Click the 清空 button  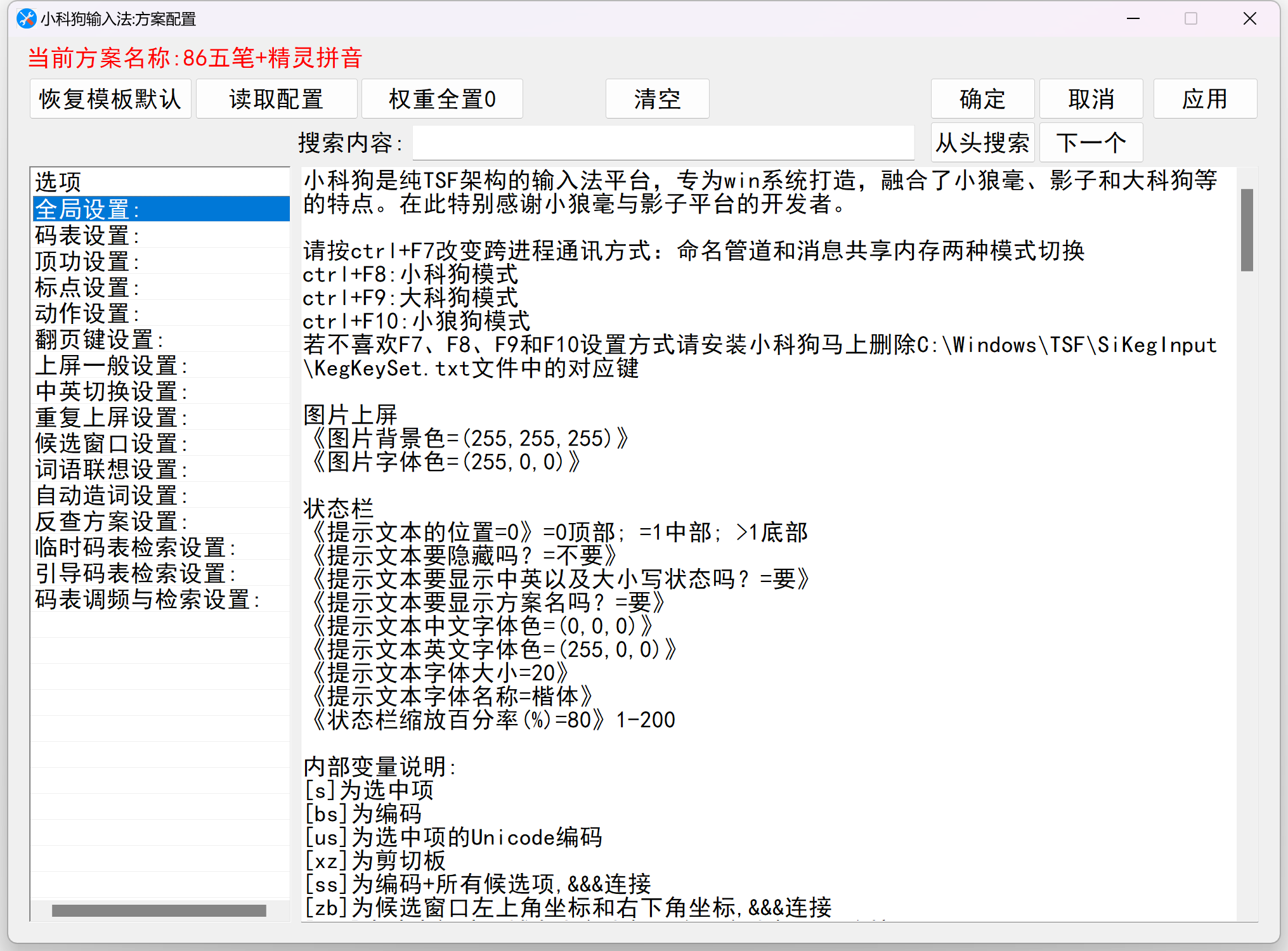coord(657,99)
